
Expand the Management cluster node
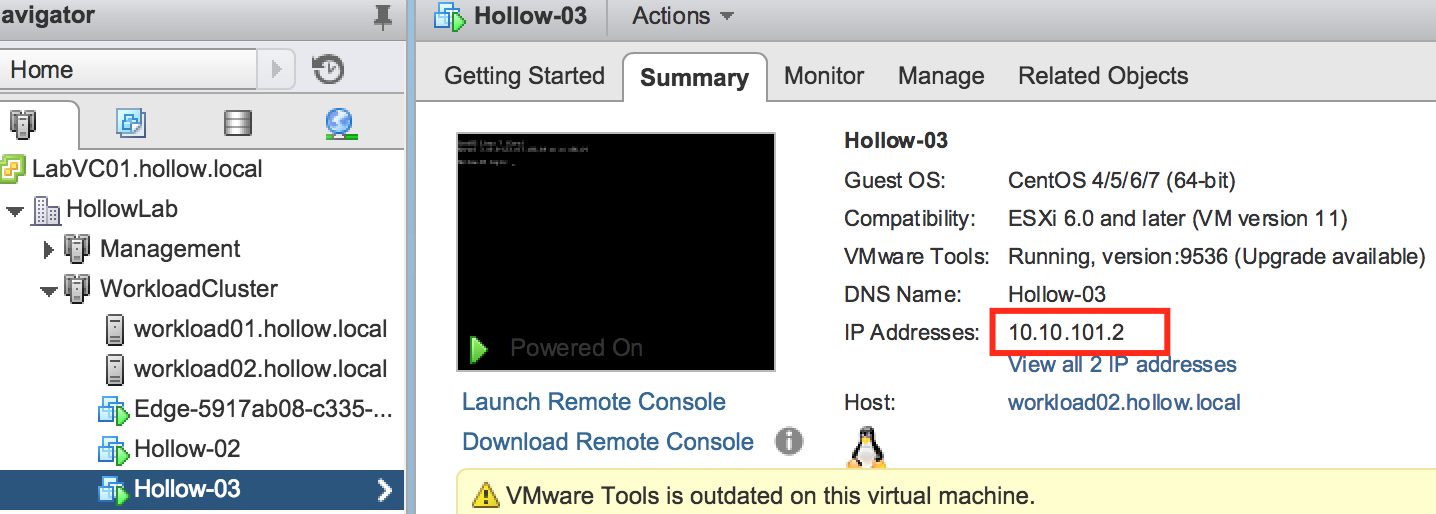click(x=48, y=250)
